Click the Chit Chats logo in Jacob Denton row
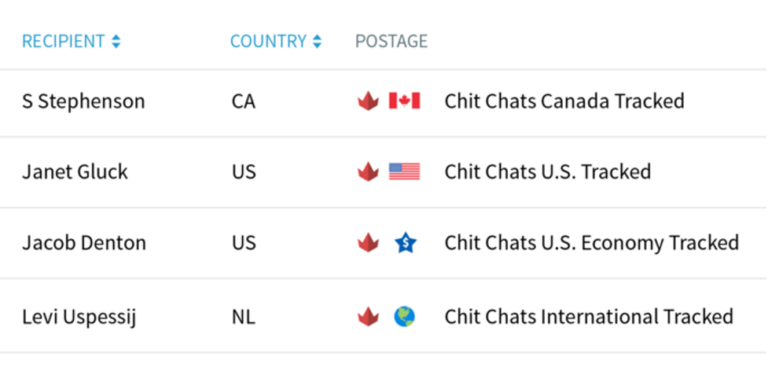The width and height of the screenshot is (768, 368). (x=368, y=243)
